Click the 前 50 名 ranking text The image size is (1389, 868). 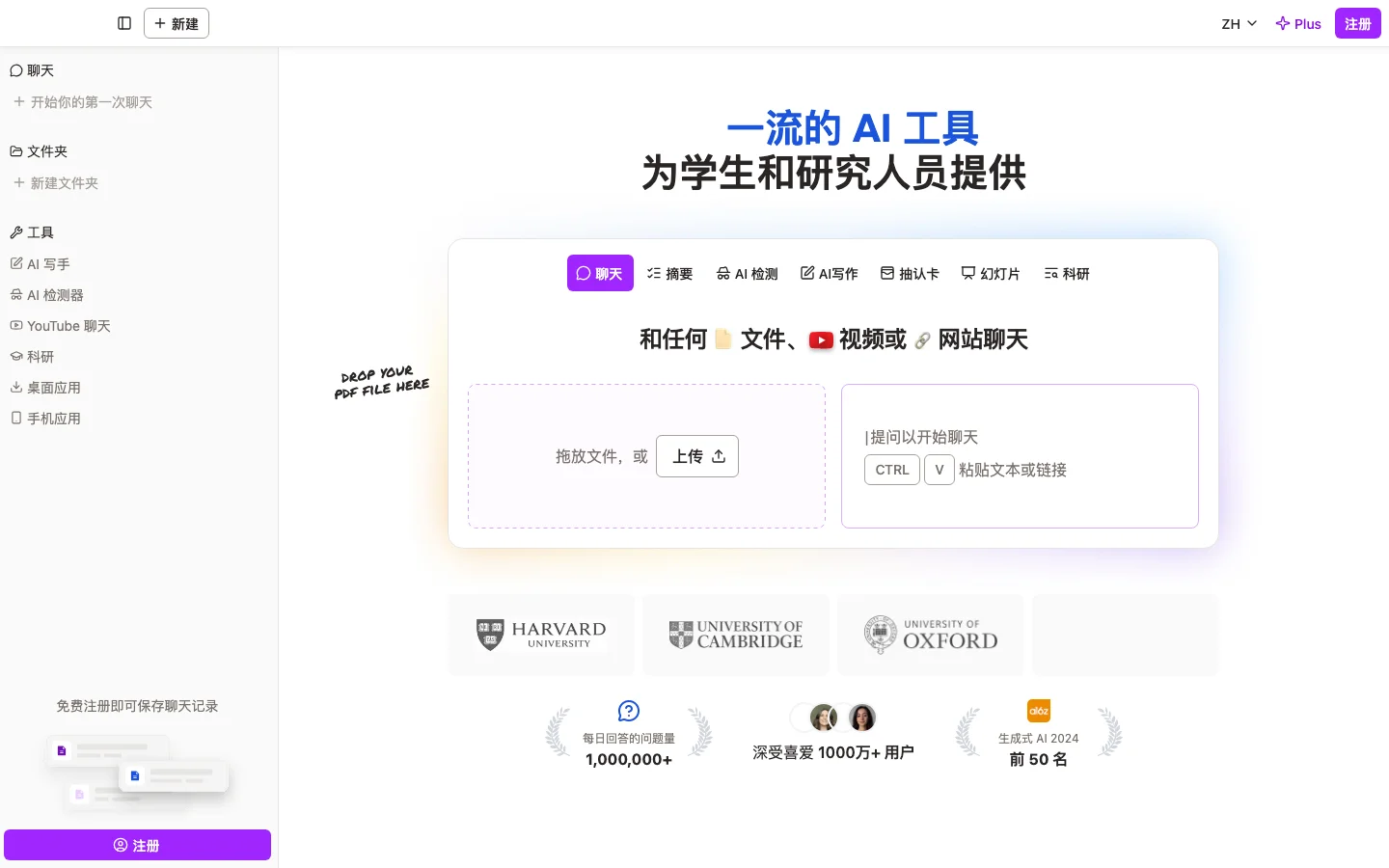click(x=1039, y=760)
